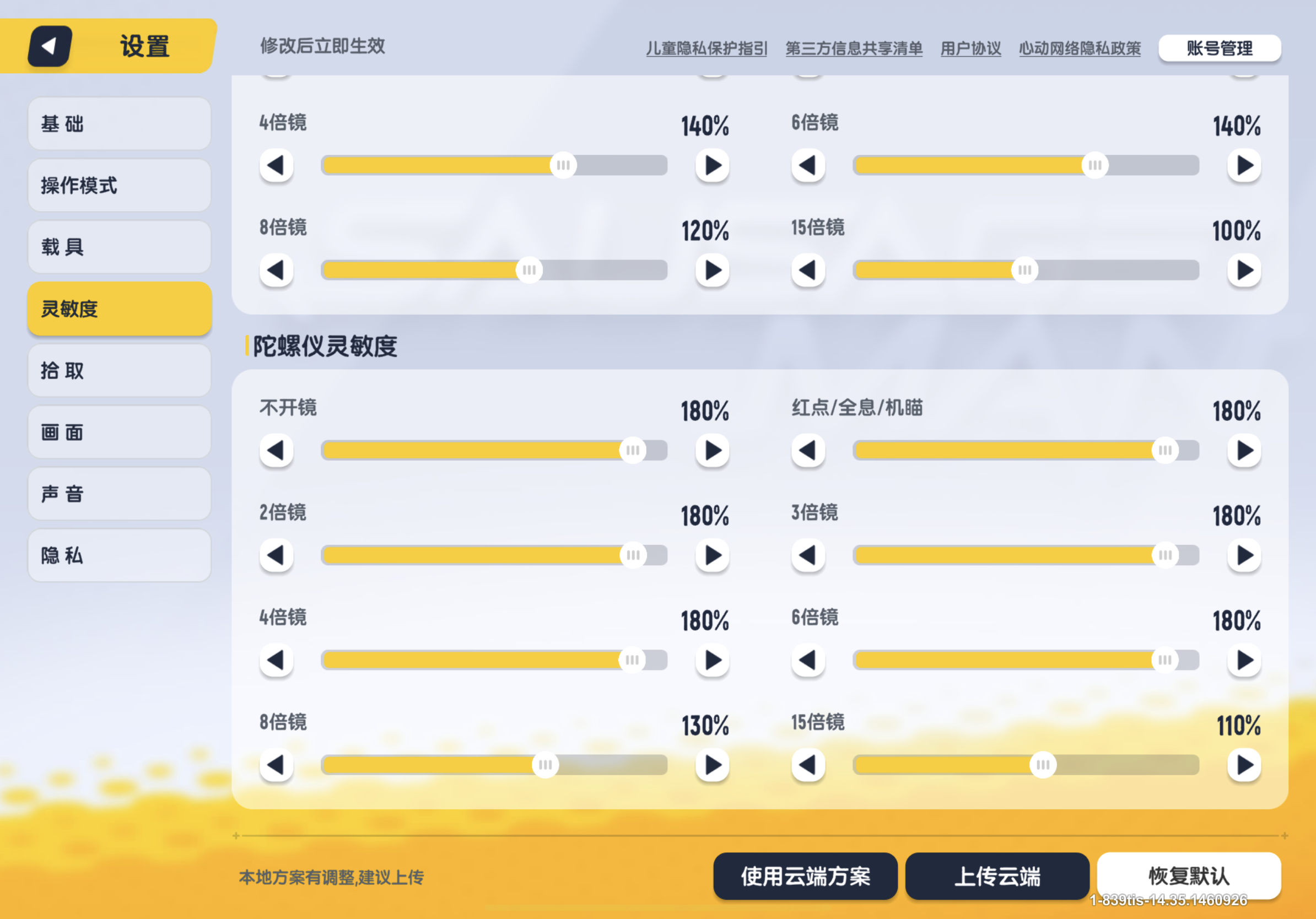This screenshot has width=1316, height=919.
Task: Increase upper 15倍镜 100% sensitivity
Action: point(1244,271)
